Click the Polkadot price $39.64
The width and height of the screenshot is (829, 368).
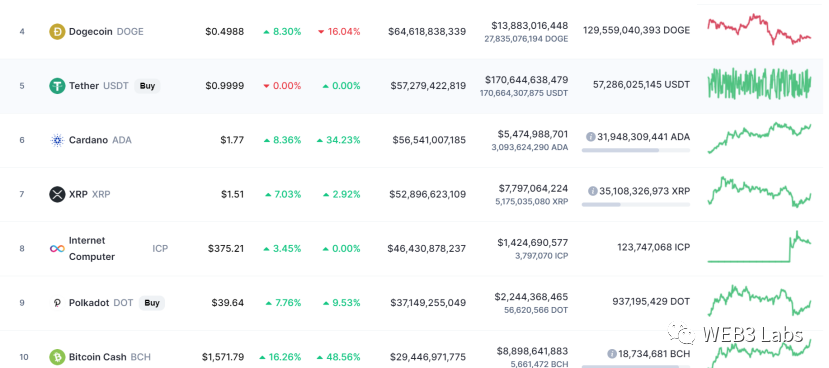click(227, 303)
